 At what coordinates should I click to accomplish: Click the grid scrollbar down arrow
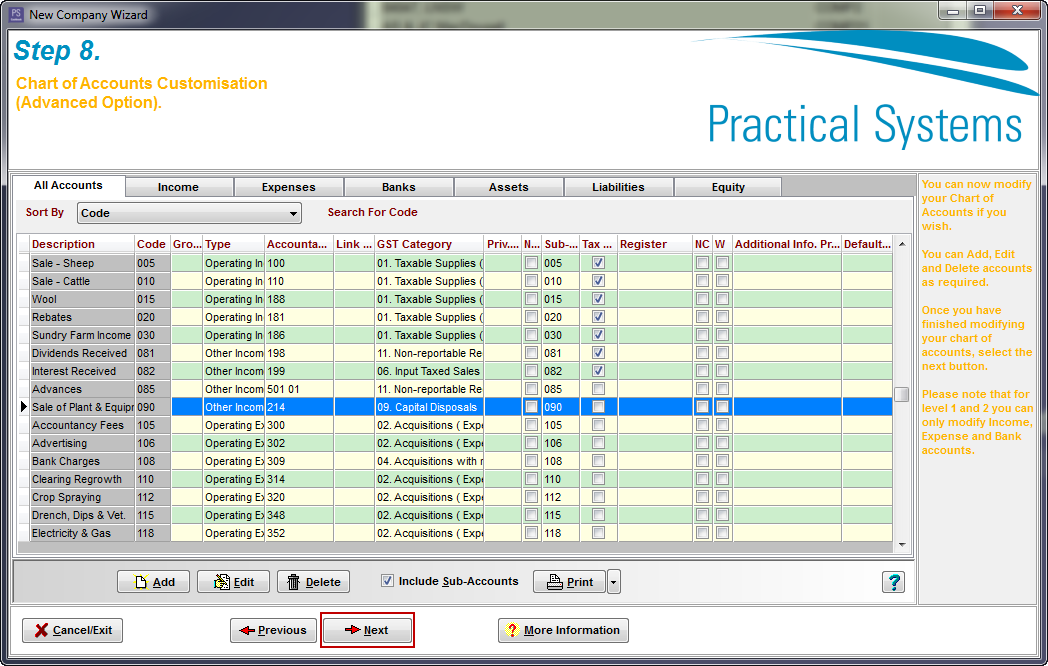(902, 545)
